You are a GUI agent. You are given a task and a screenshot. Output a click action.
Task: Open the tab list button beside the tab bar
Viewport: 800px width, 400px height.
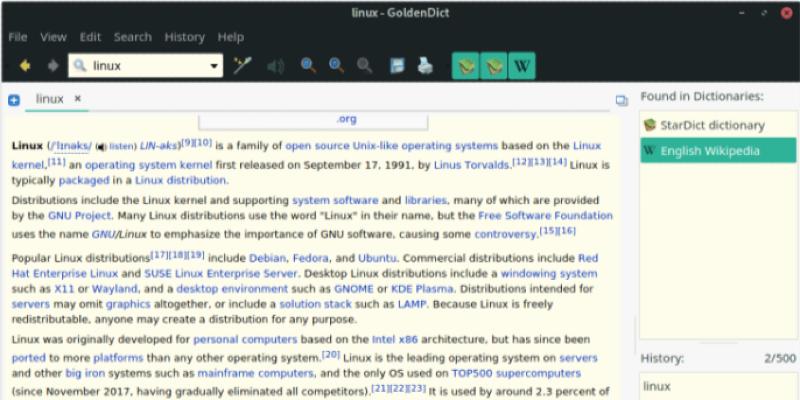point(621,100)
